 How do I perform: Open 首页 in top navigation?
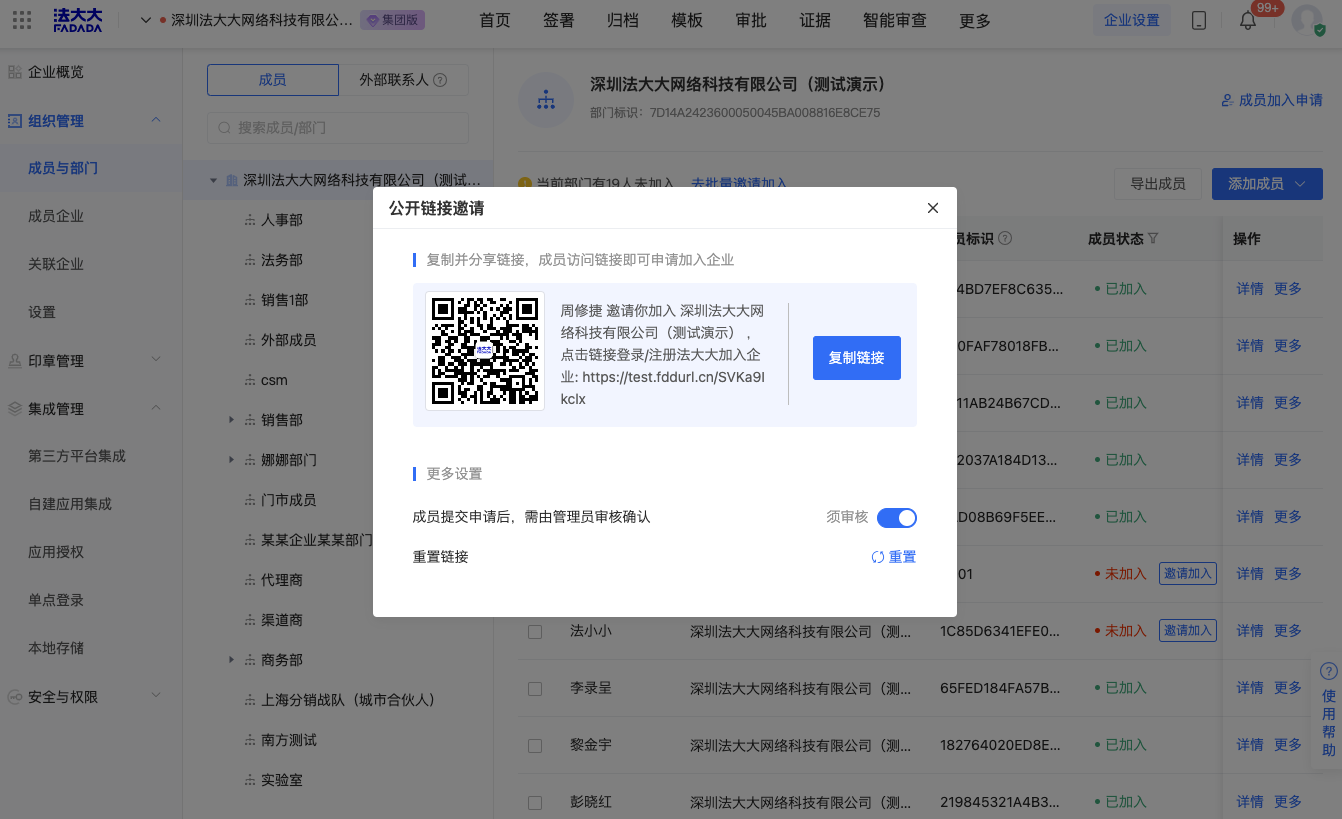495,20
